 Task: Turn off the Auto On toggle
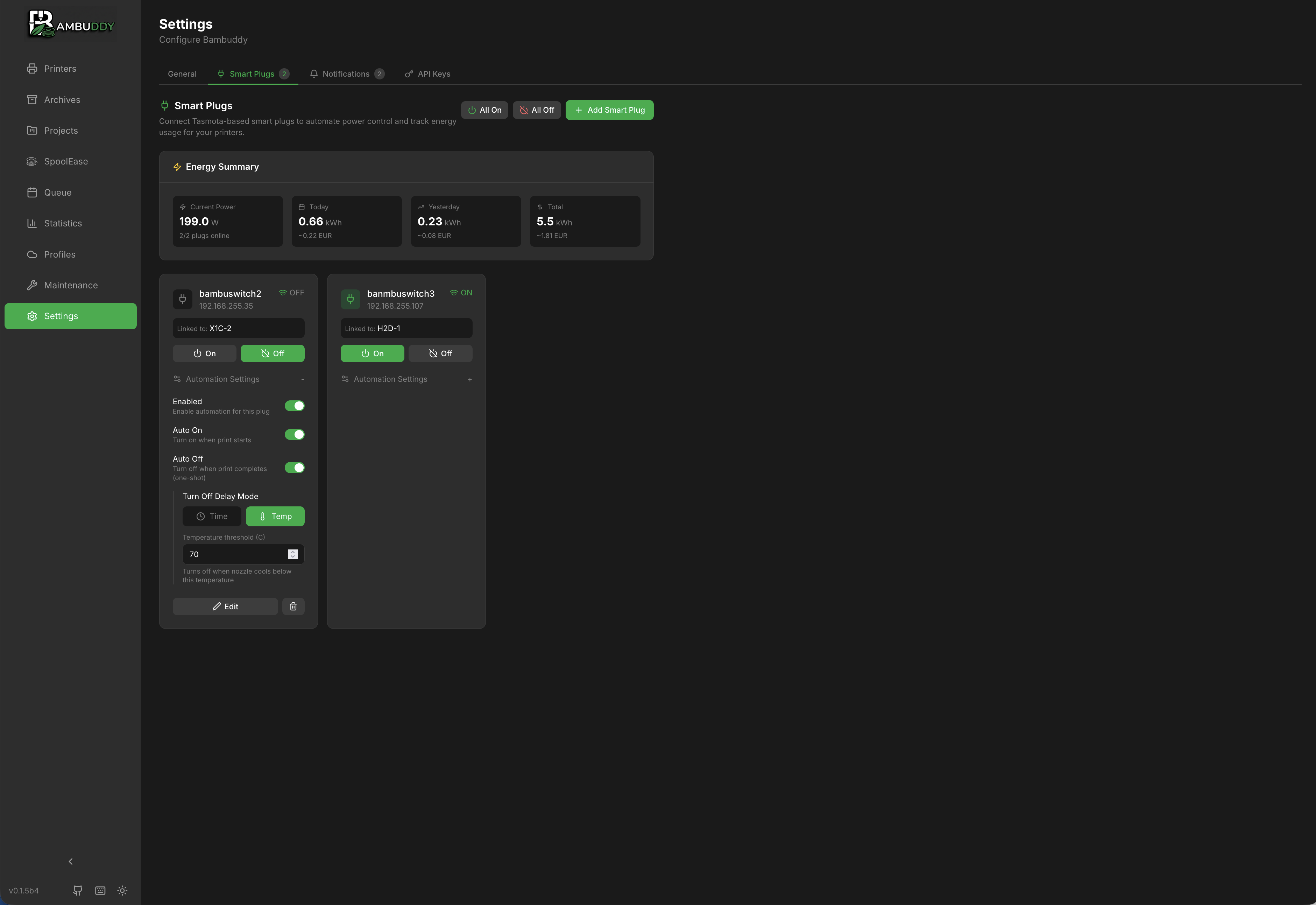[x=294, y=434]
